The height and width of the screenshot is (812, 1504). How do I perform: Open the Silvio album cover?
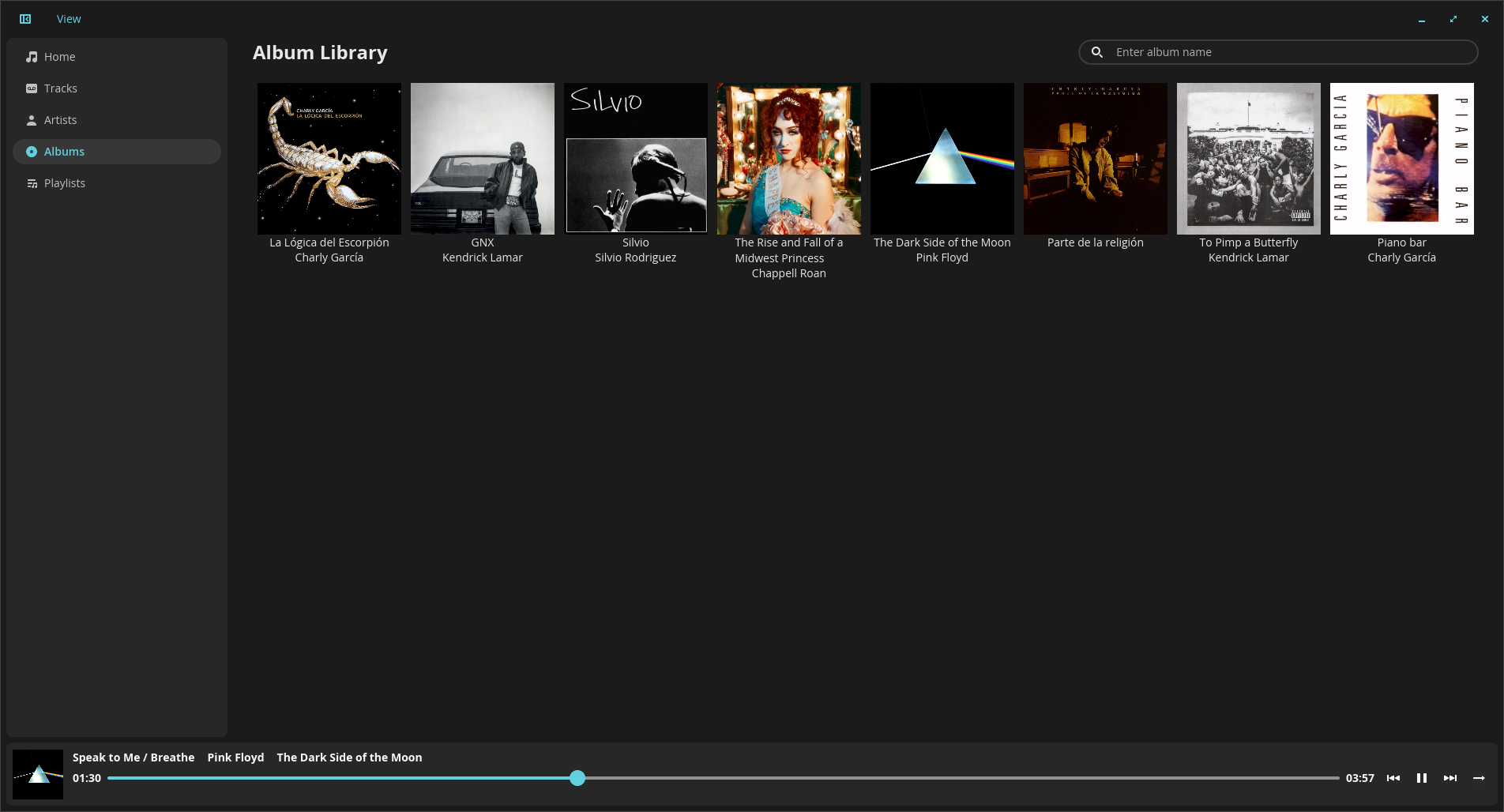[x=636, y=159]
